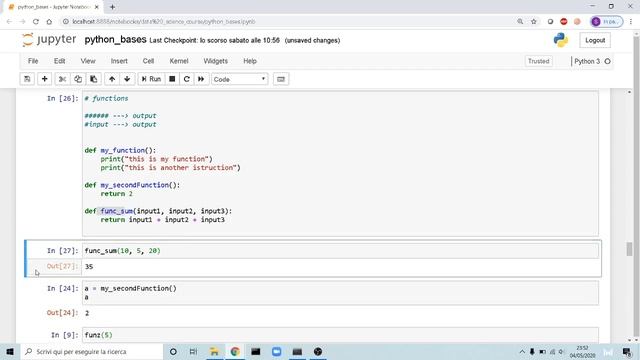Image resolution: width=640 pixels, height=360 pixels.
Task: Open the Windows Start menu
Action: (x=10, y=351)
